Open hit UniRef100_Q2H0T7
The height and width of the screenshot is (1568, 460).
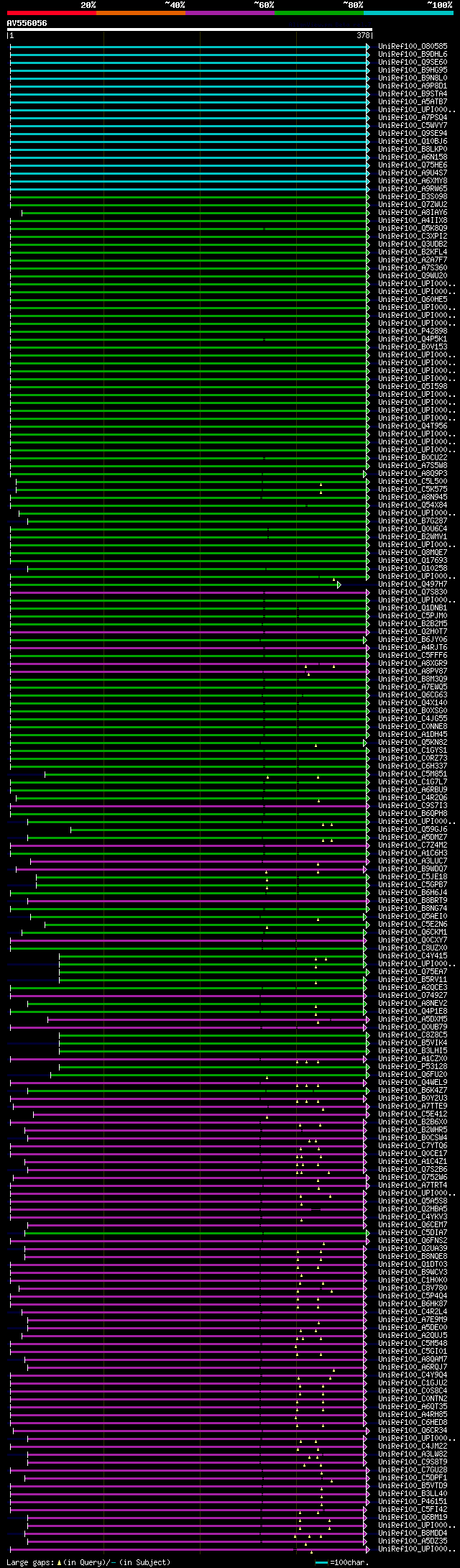tap(413, 631)
